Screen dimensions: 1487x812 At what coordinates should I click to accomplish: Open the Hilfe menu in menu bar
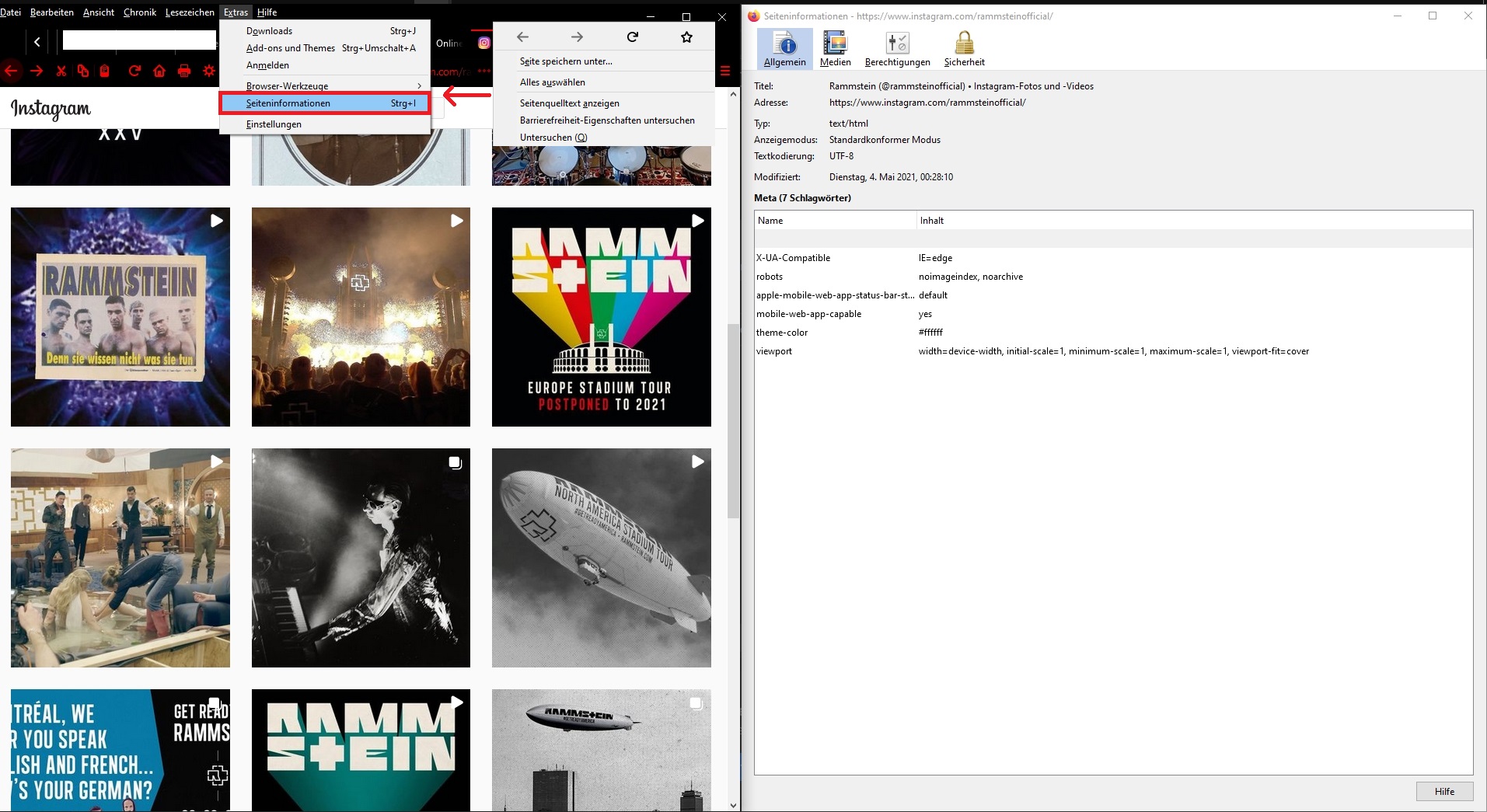pos(267,12)
